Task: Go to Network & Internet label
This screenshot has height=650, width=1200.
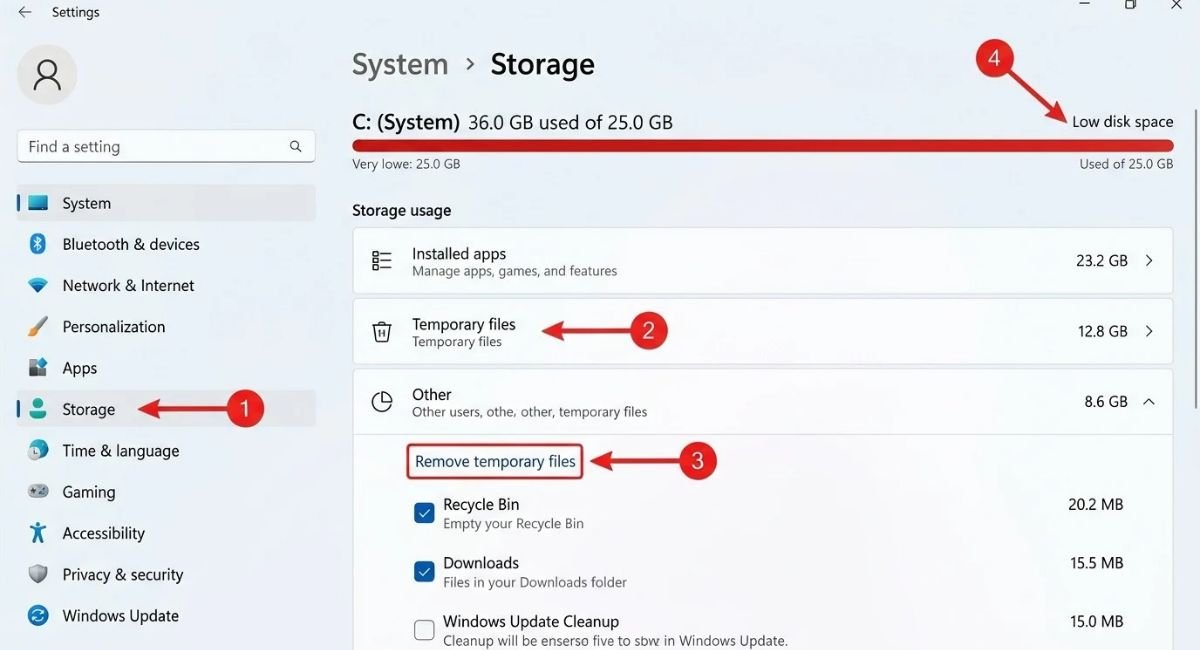Action: (x=128, y=285)
